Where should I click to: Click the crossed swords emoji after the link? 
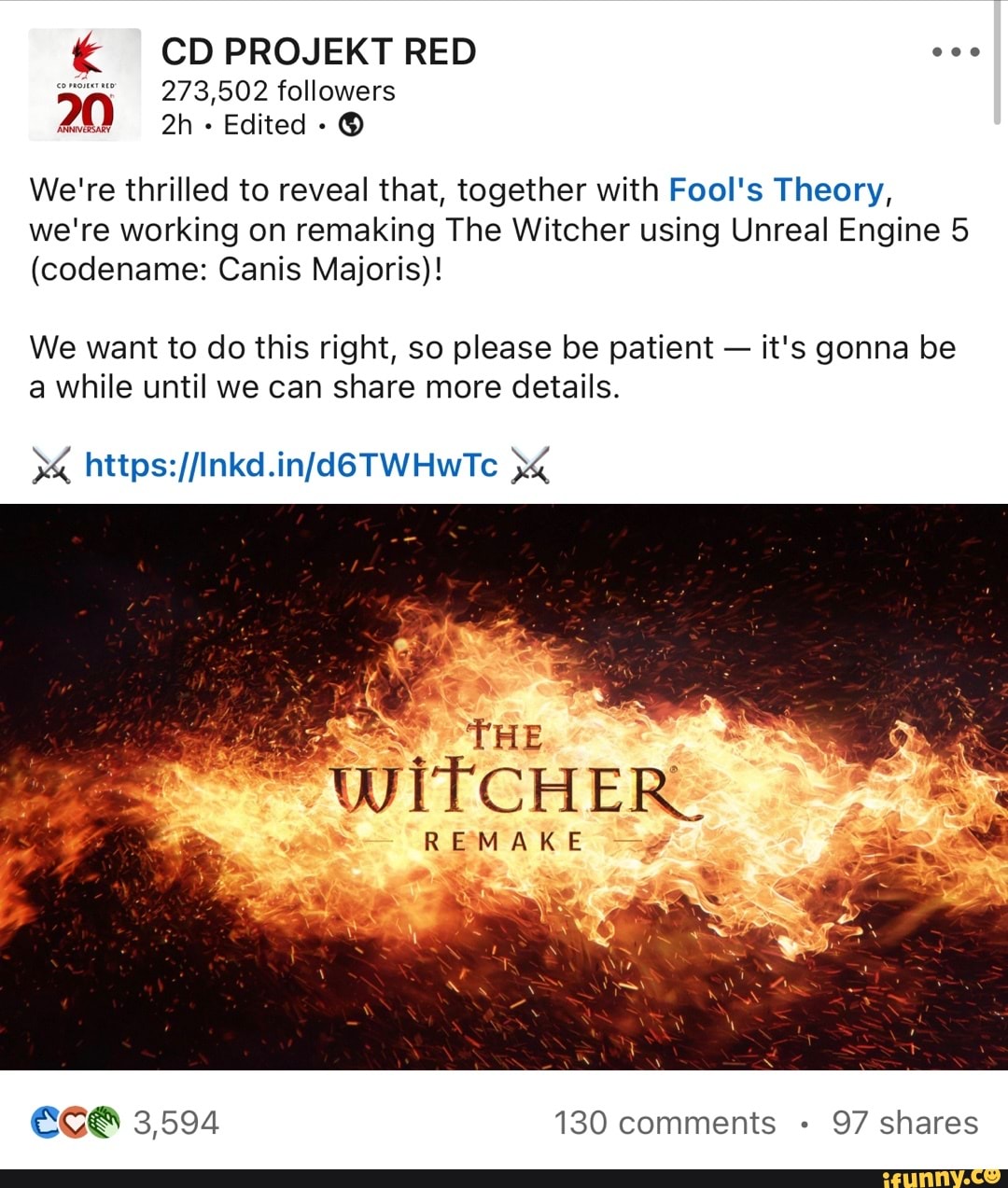(x=531, y=465)
